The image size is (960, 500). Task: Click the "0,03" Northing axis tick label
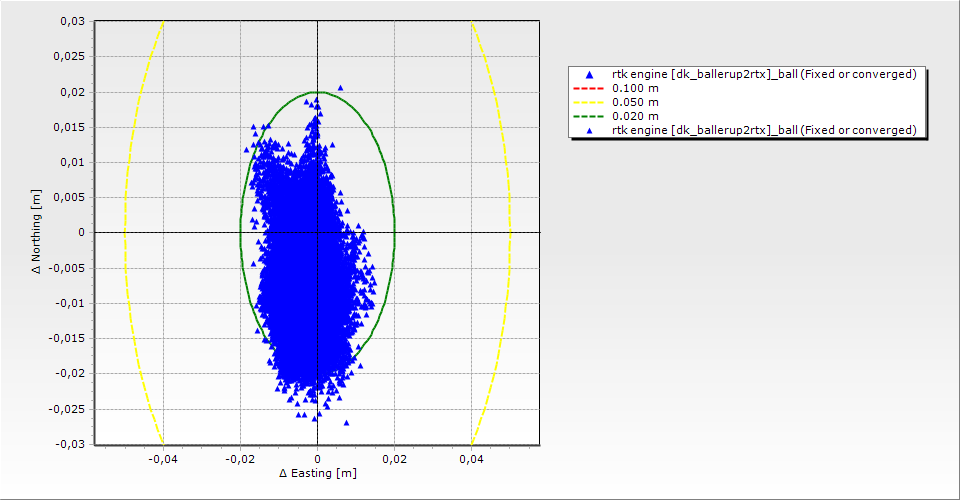tap(72, 21)
